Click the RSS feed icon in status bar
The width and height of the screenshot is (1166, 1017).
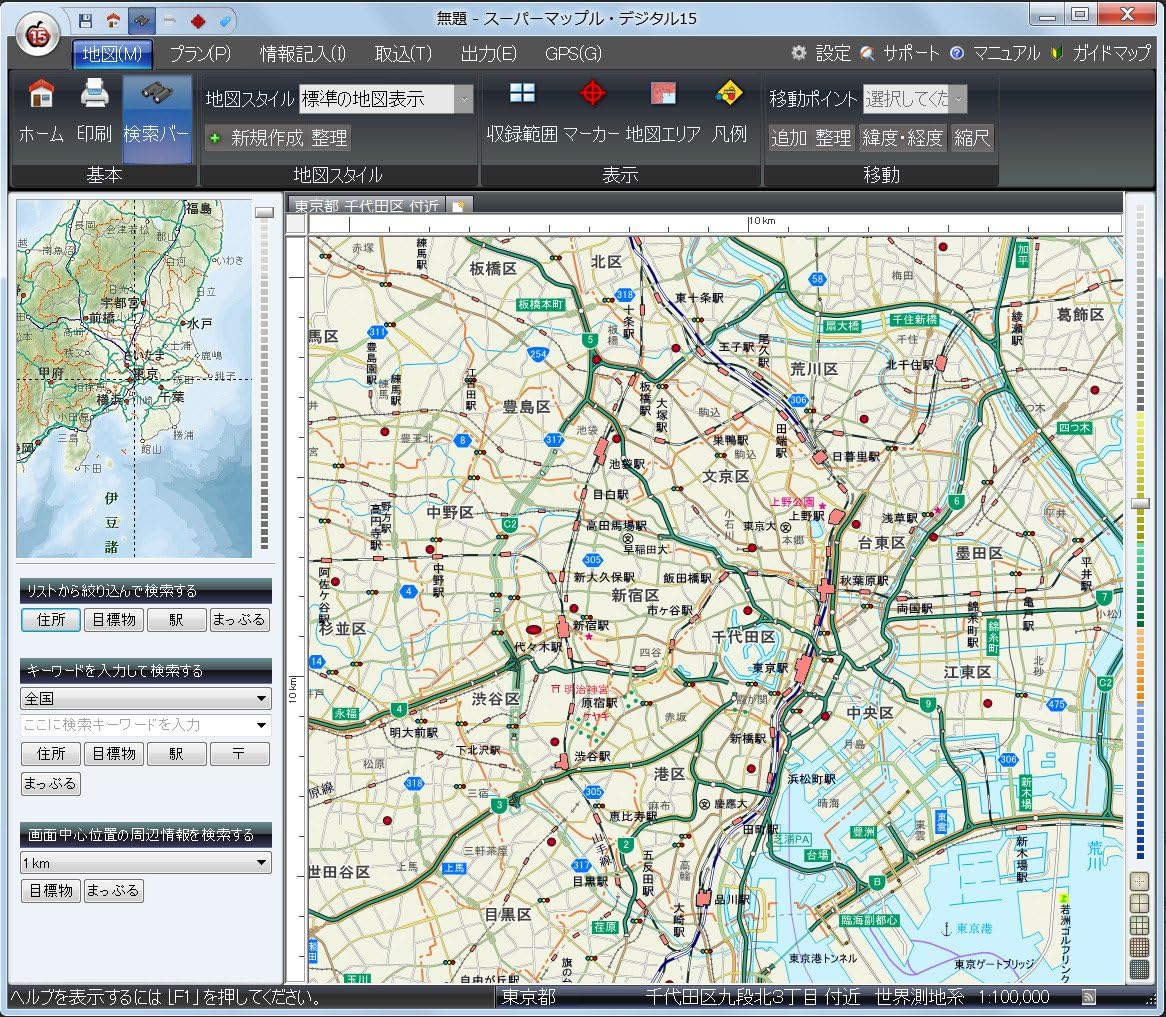click(x=1089, y=996)
